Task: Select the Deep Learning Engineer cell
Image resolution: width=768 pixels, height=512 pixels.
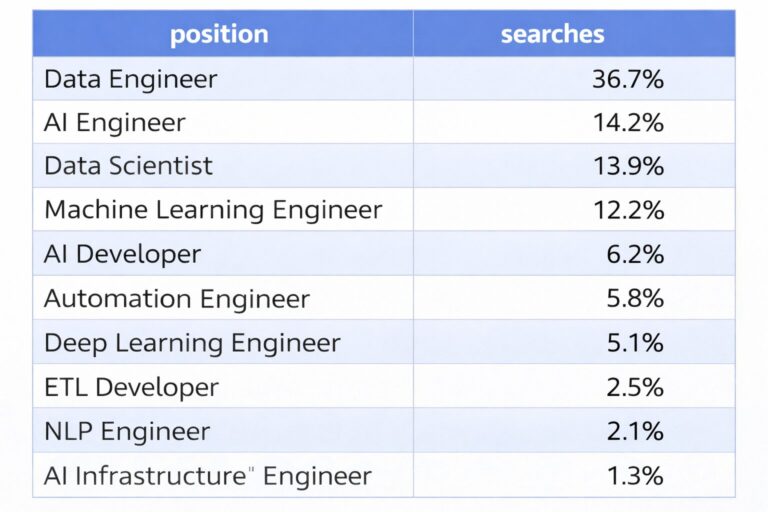Action: tap(192, 343)
